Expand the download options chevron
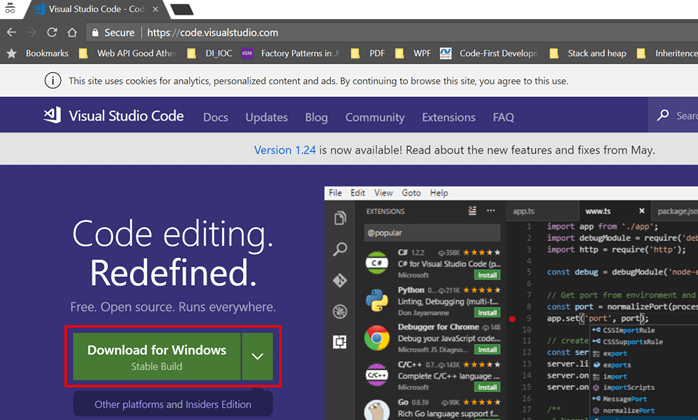This screenshot has width=698, height=420. click(257, 356)
